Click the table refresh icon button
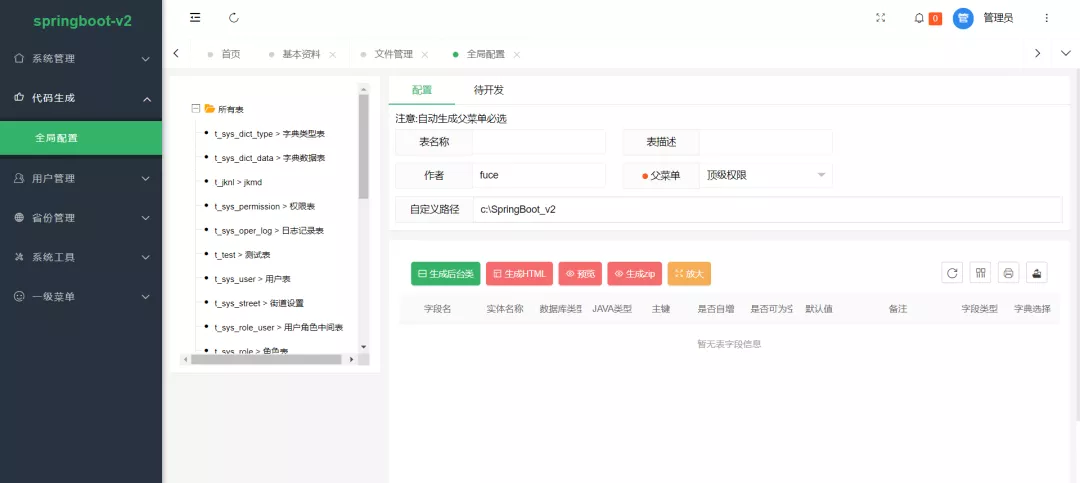This screenshot has height=483, width=1080. (x=952, y=273)
